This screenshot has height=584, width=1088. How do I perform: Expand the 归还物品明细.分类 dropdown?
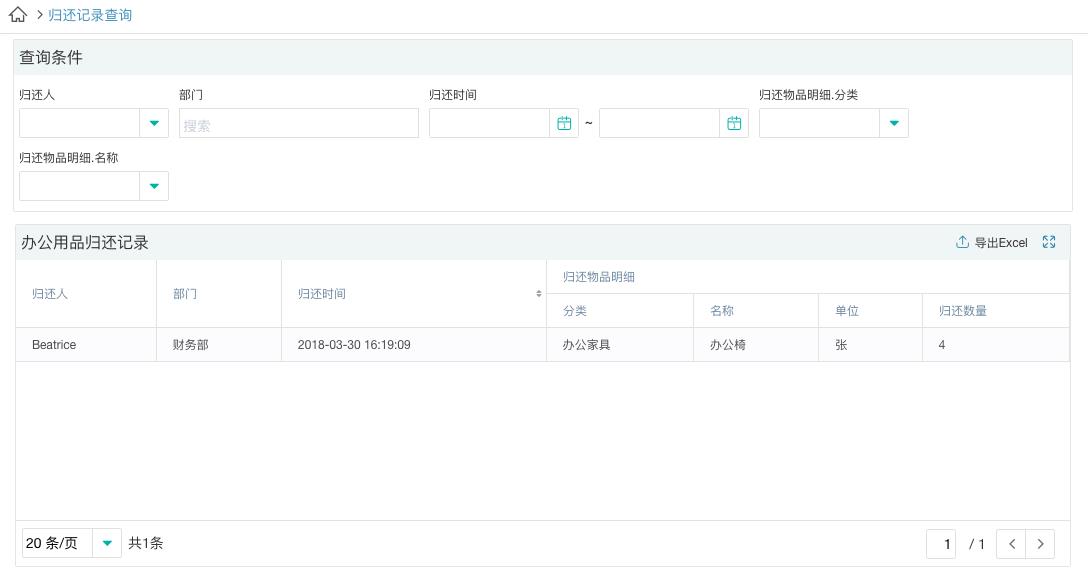click(894, 123)
